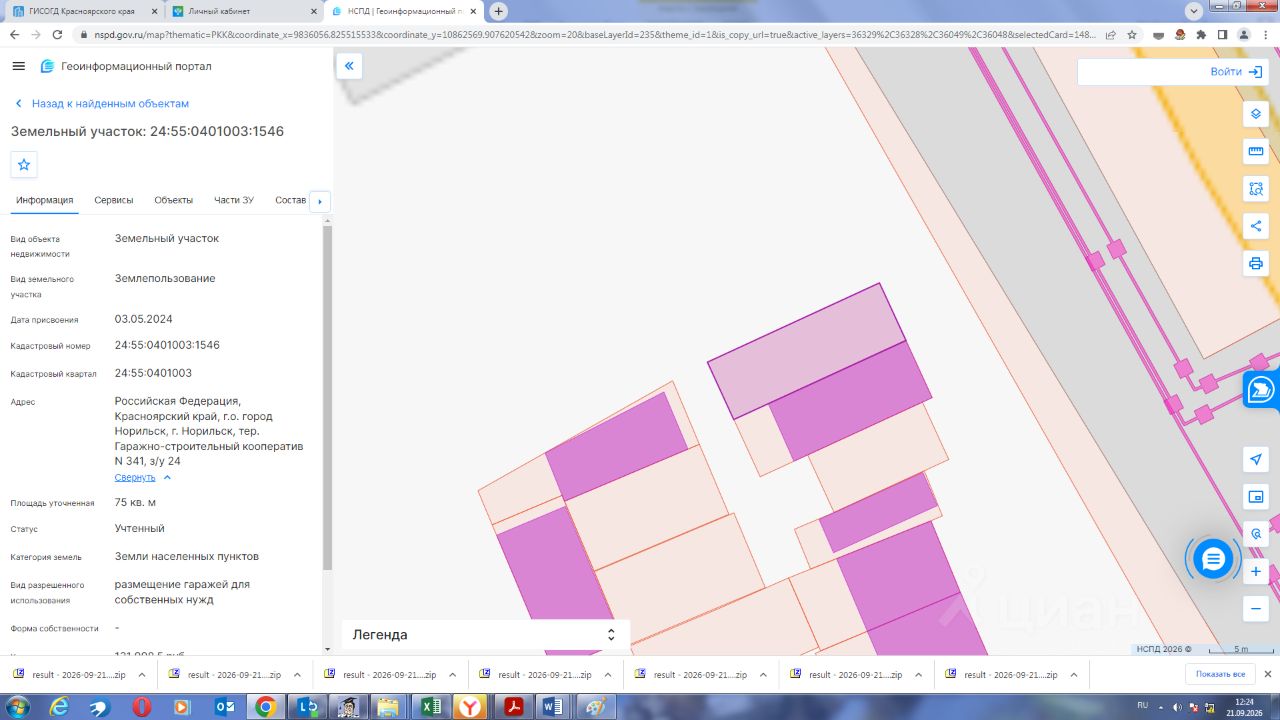Open the map layers panel icon
Screen dimensions: 1280x720
1256,114
